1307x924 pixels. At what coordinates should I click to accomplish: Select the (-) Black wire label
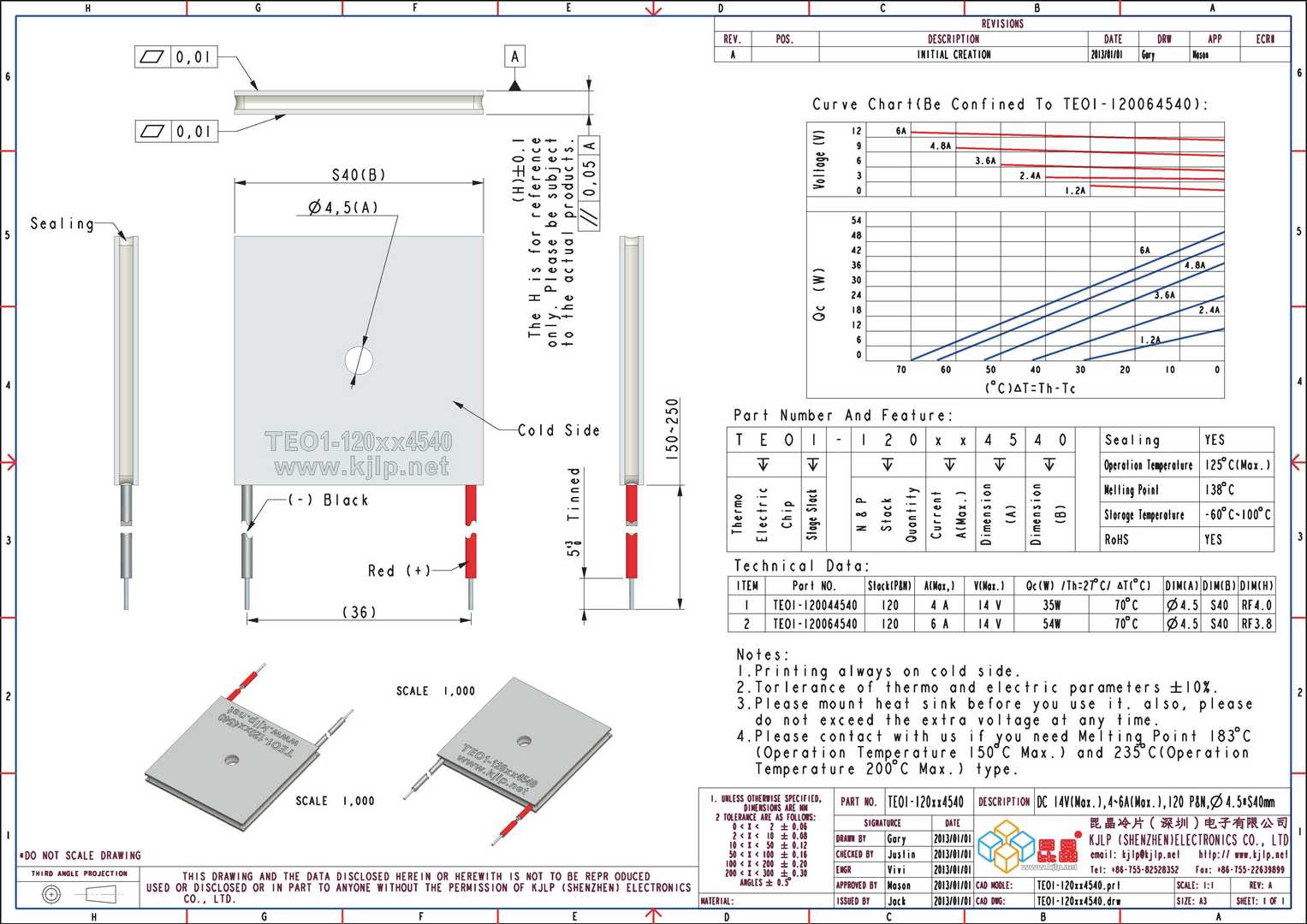[328, 500]
